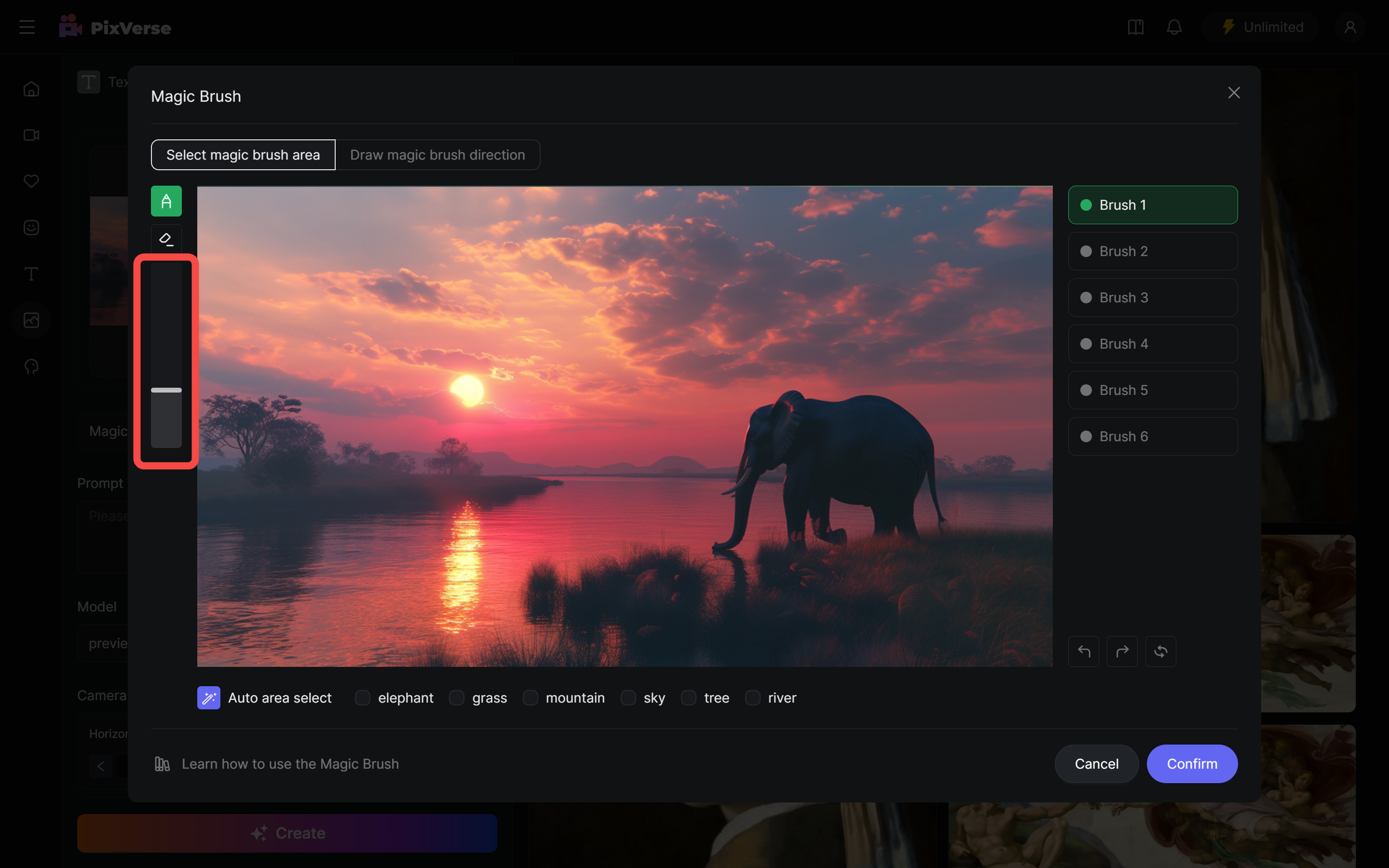Click the PixVerse logo
This screenshot has width=1389, height=868.
click(115, 27)
